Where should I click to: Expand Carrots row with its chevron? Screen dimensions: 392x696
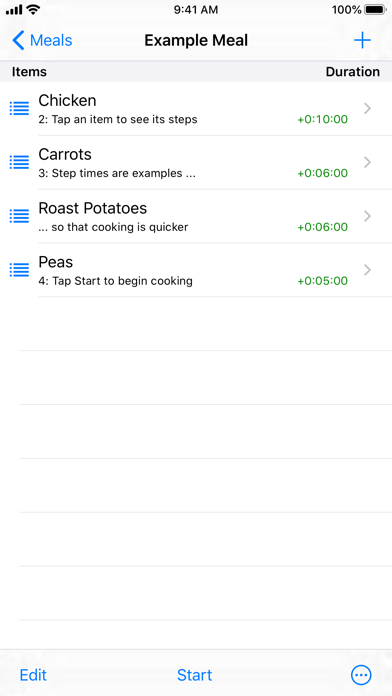[367, 162]
